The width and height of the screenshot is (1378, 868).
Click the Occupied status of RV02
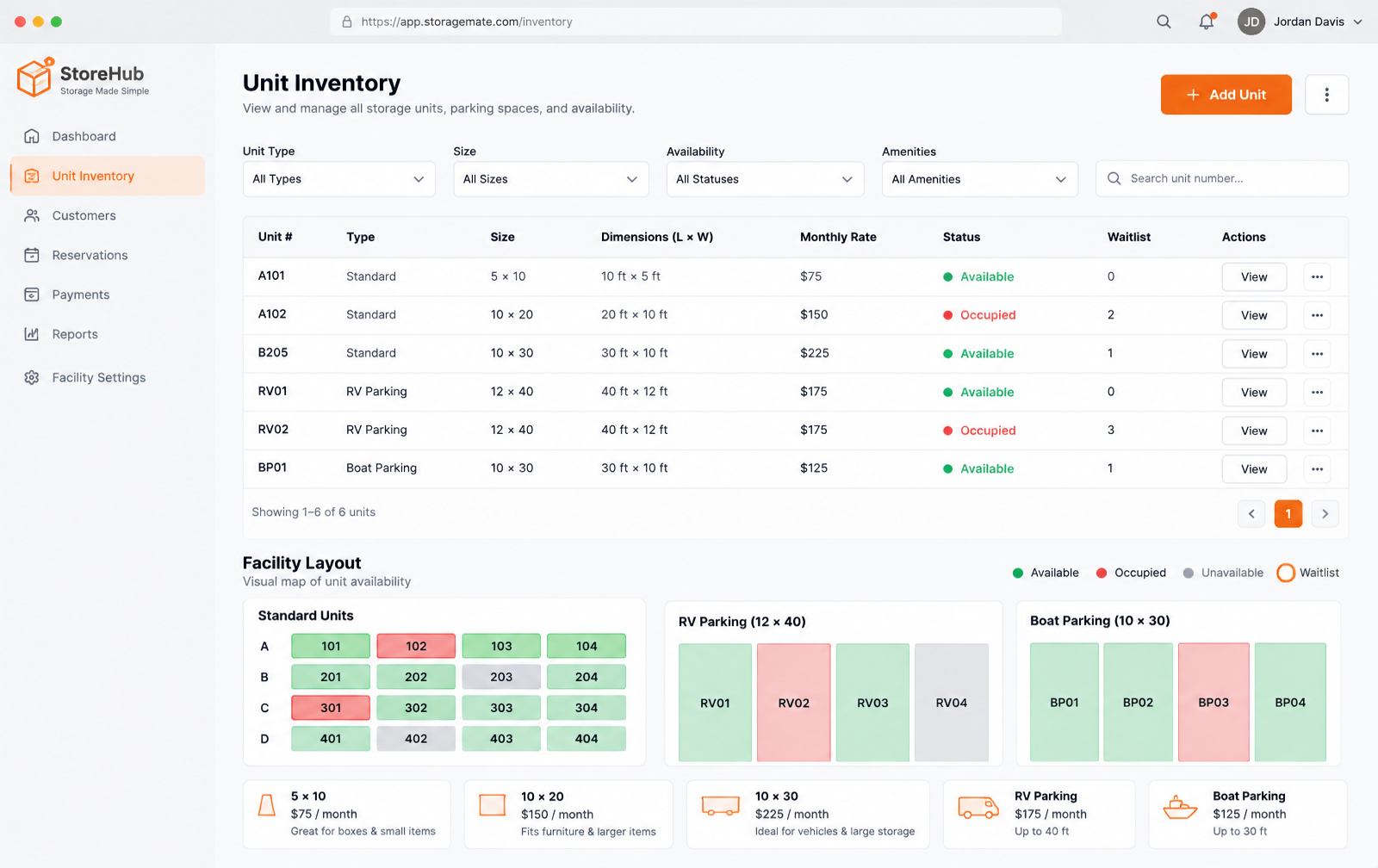(x=979, y=431)
